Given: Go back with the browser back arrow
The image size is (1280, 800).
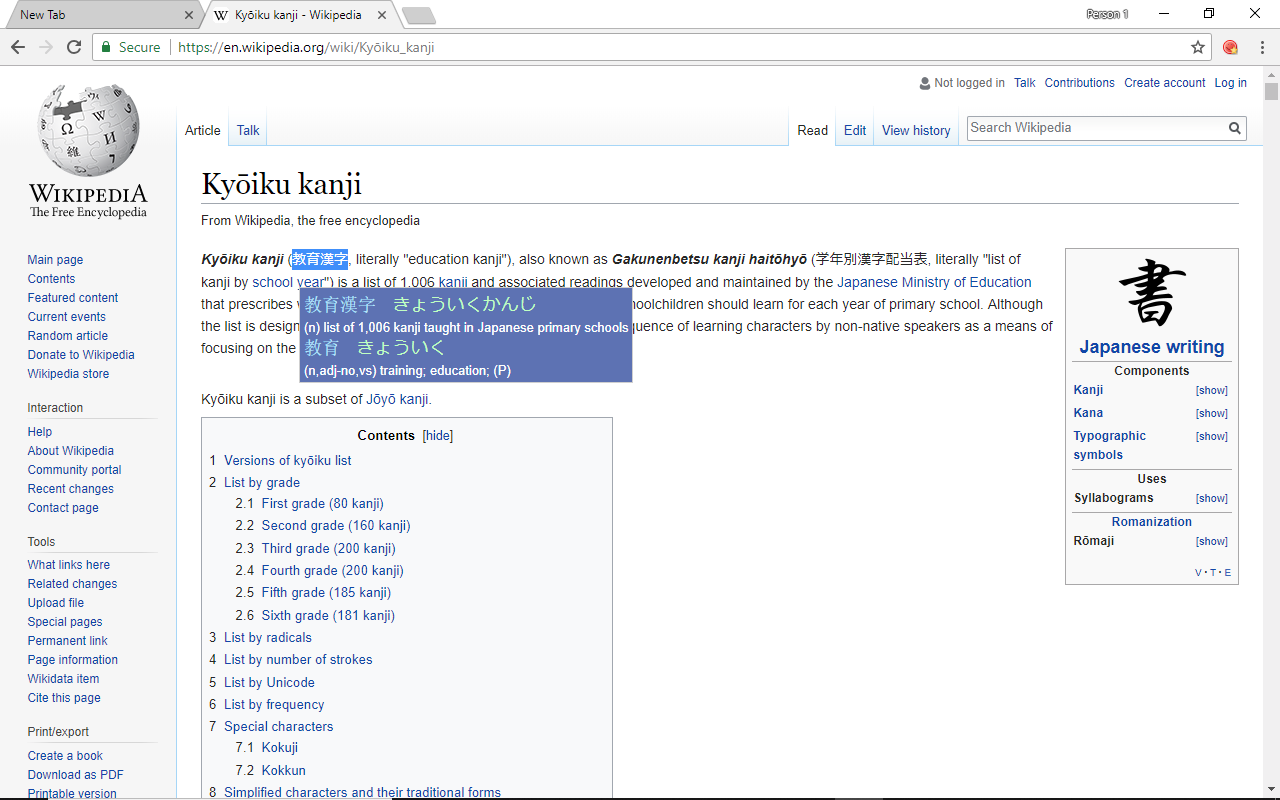Looking at the screenshot, I should pyautogui.click(x=18, y=47).
